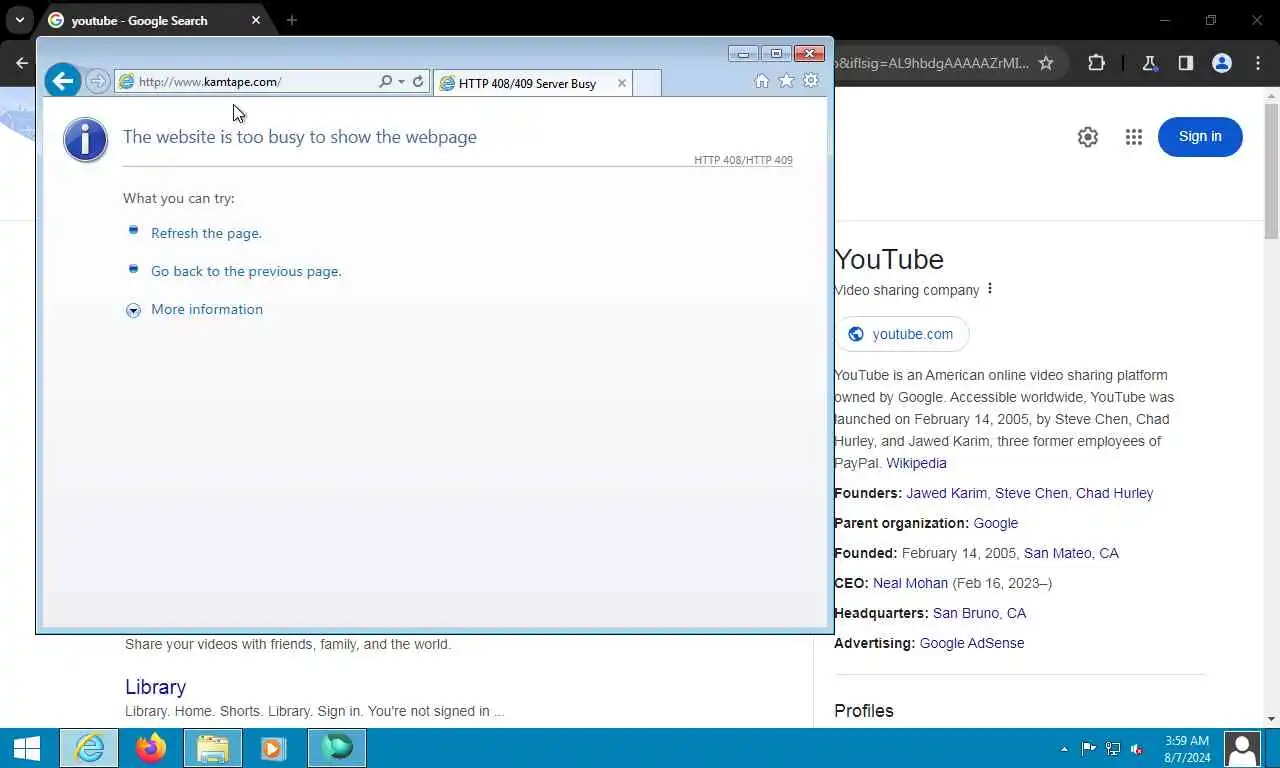Image resolution: width=1280 pixels, height=768 pixels.
Task: Click the Chrome page vertical scrollbar thumb
Action: click(1271, 170)
